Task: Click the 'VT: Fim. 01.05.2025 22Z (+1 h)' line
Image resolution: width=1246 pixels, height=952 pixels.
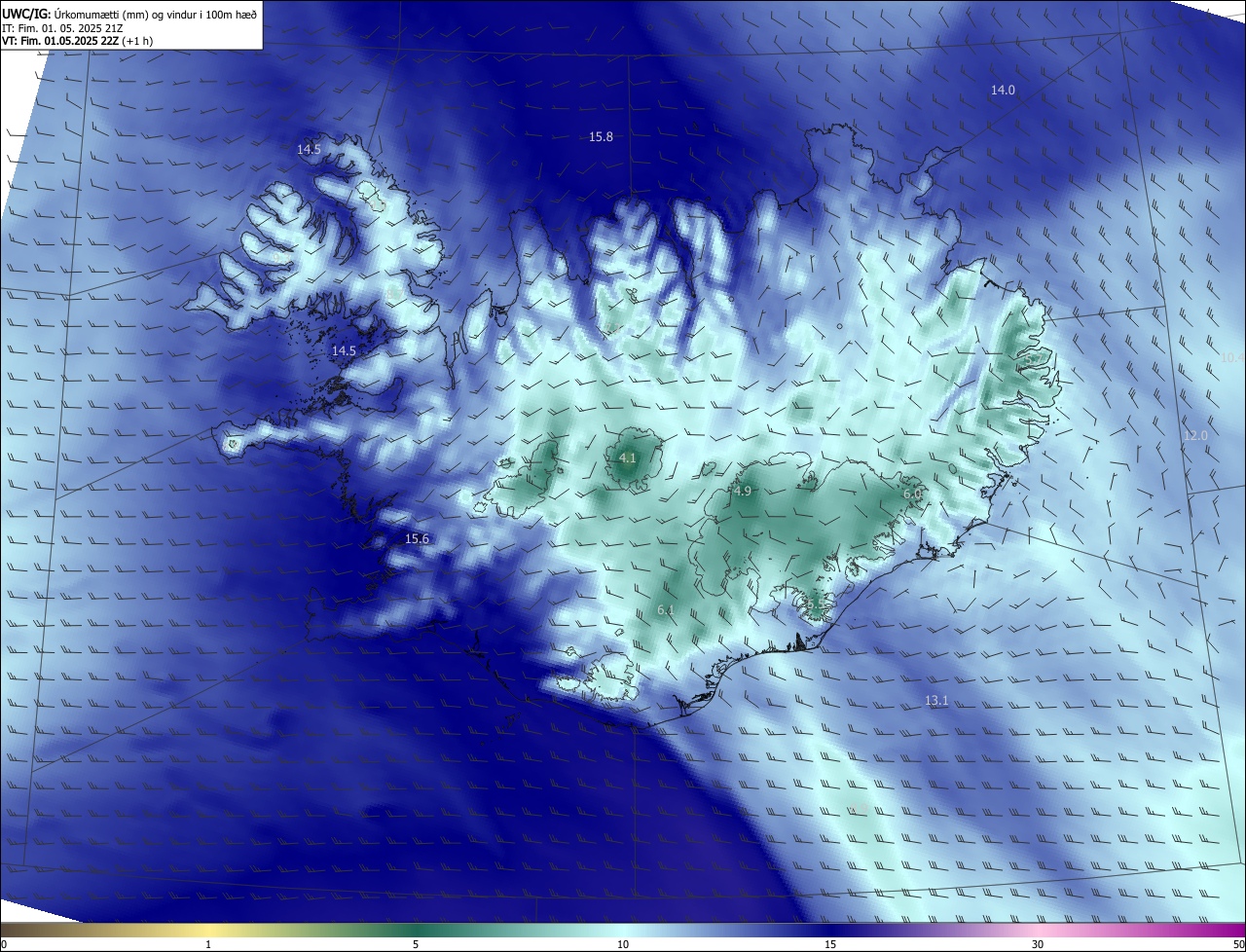Action: 78,41
